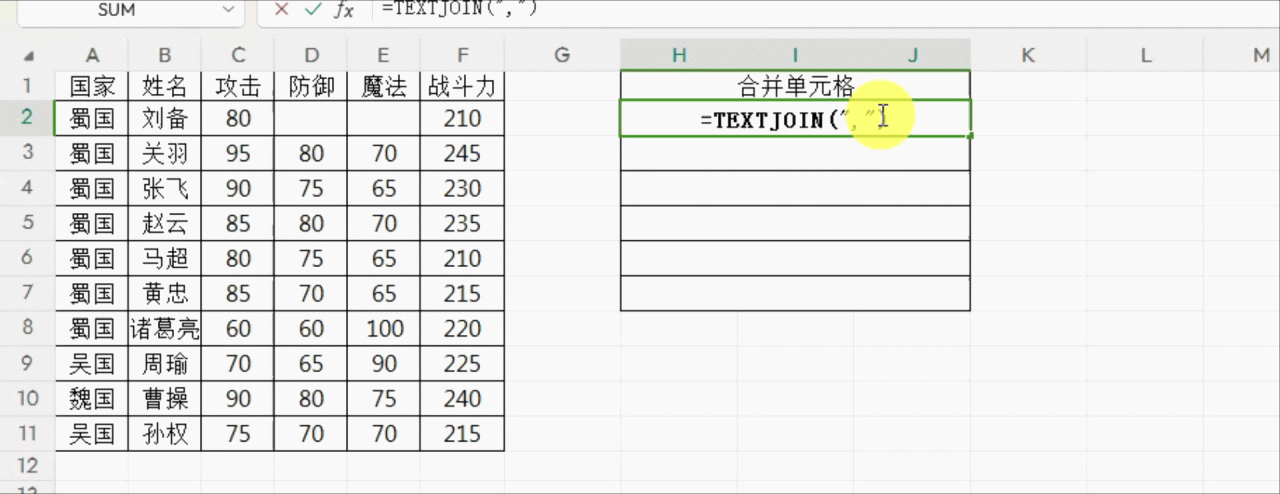Select column E header
The image size is (1280, 494).
(384, 55)
